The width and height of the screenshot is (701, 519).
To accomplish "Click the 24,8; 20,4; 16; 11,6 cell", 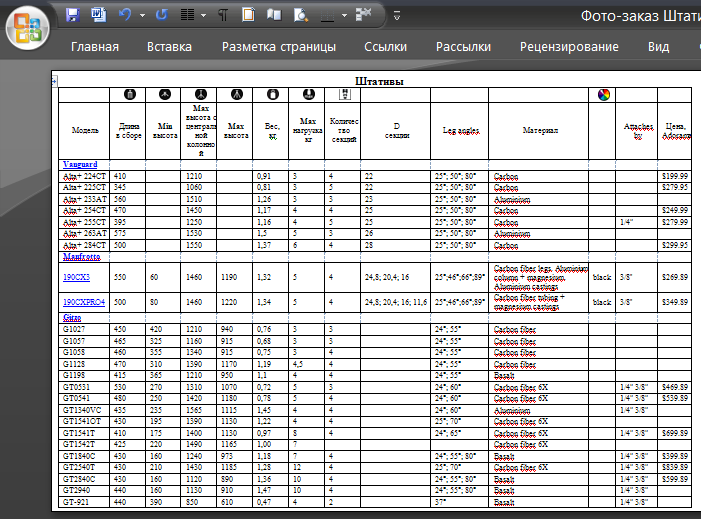I will pos(396,302).
